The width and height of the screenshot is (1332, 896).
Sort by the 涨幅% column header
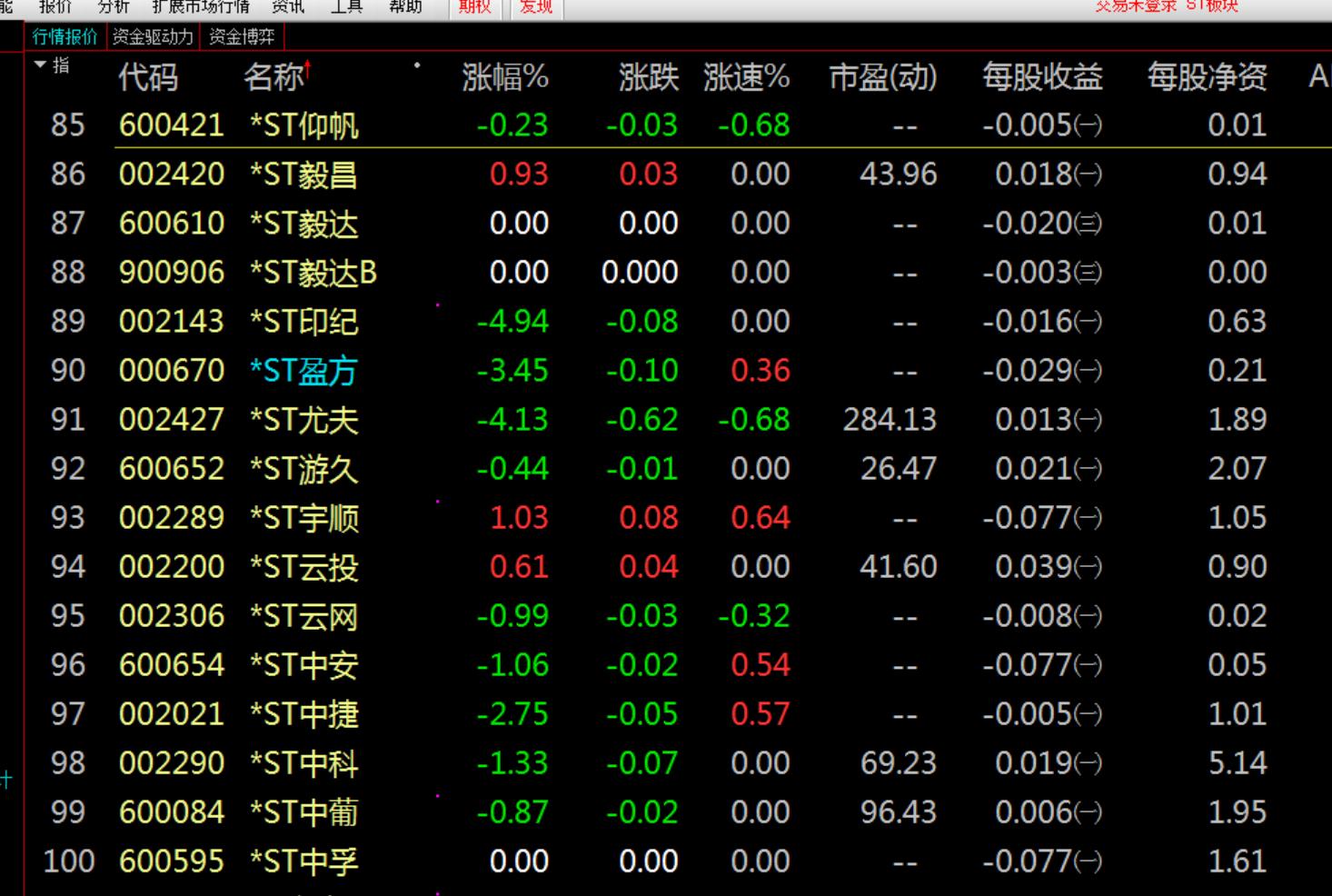505,77
